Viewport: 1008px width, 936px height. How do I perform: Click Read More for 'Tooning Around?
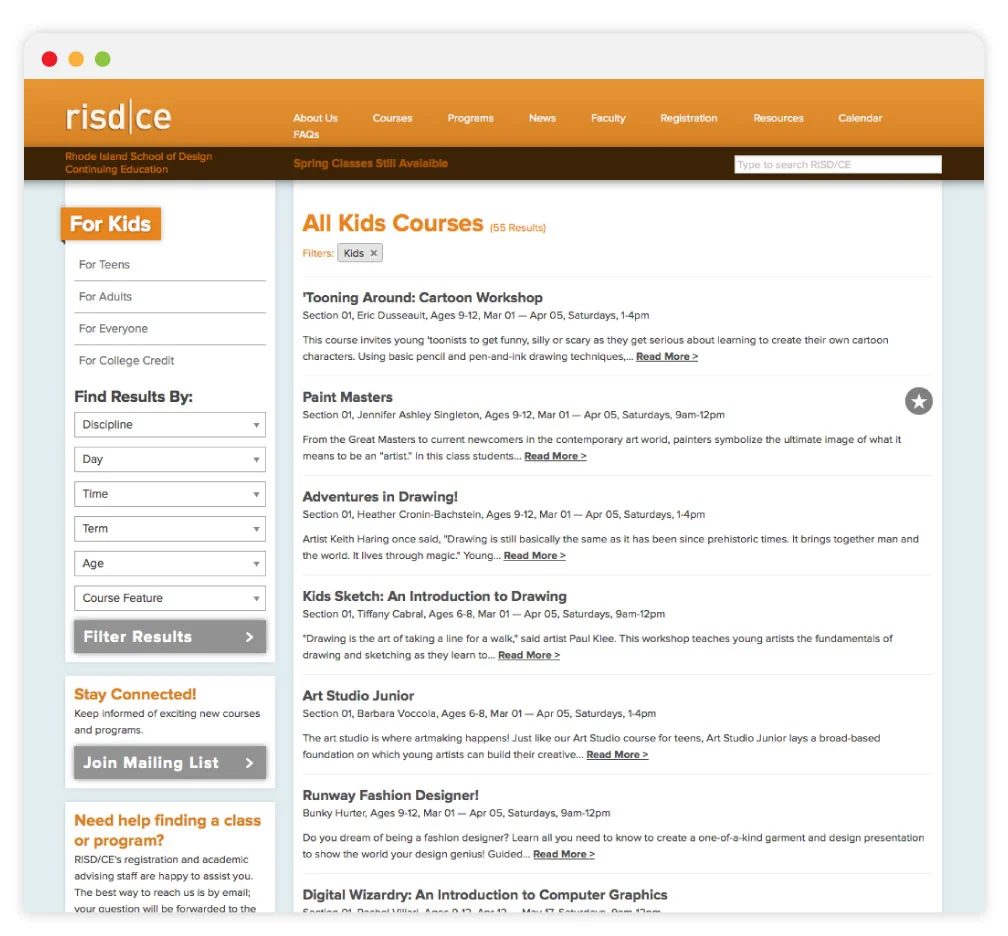point(667,357)
